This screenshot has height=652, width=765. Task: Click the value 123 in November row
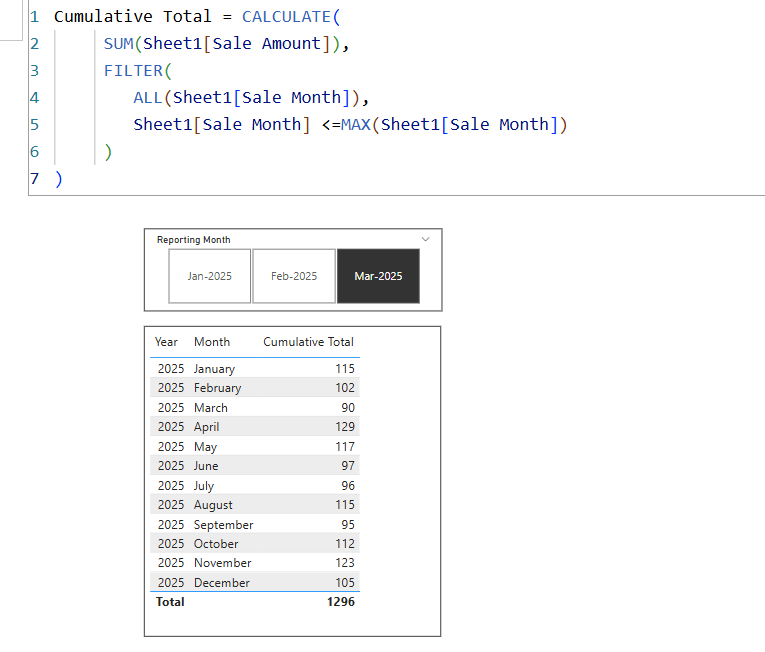(345, 563)
